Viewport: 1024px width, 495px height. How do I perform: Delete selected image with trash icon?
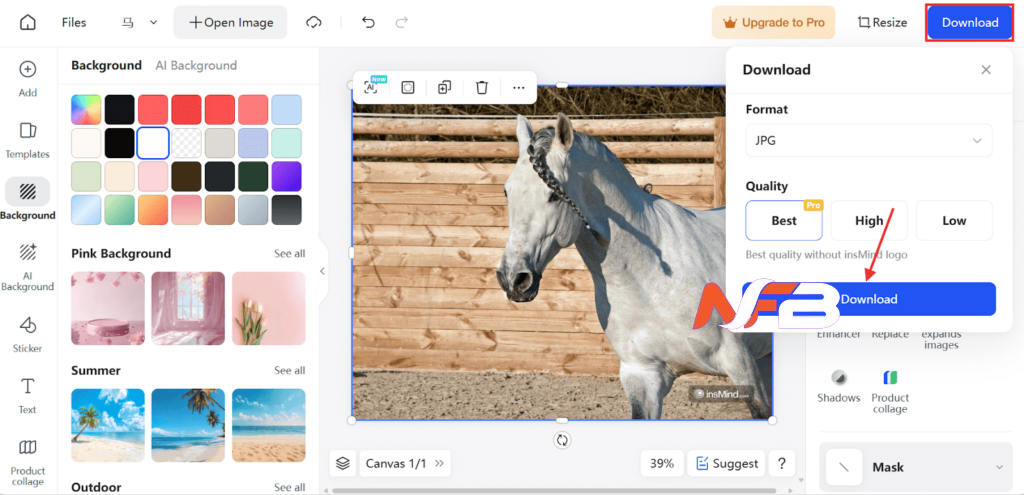482,87
